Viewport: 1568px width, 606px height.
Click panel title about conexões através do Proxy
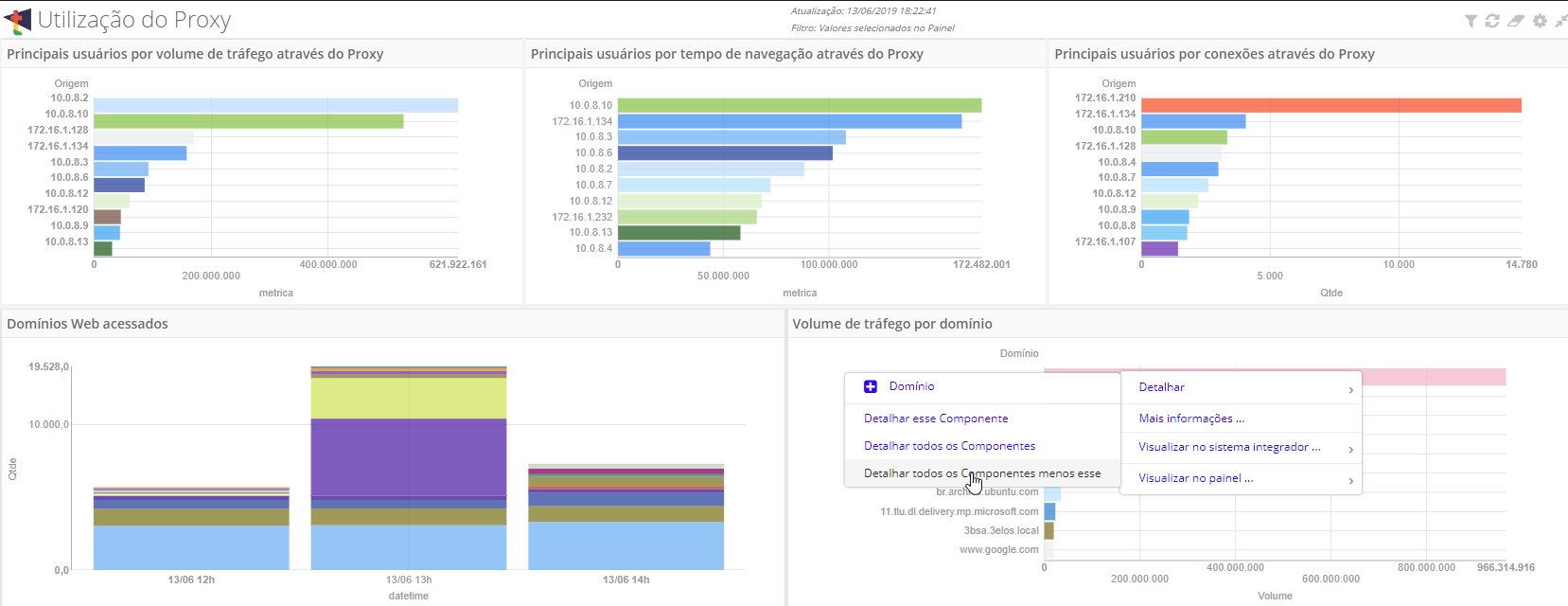pos(1214,54)
